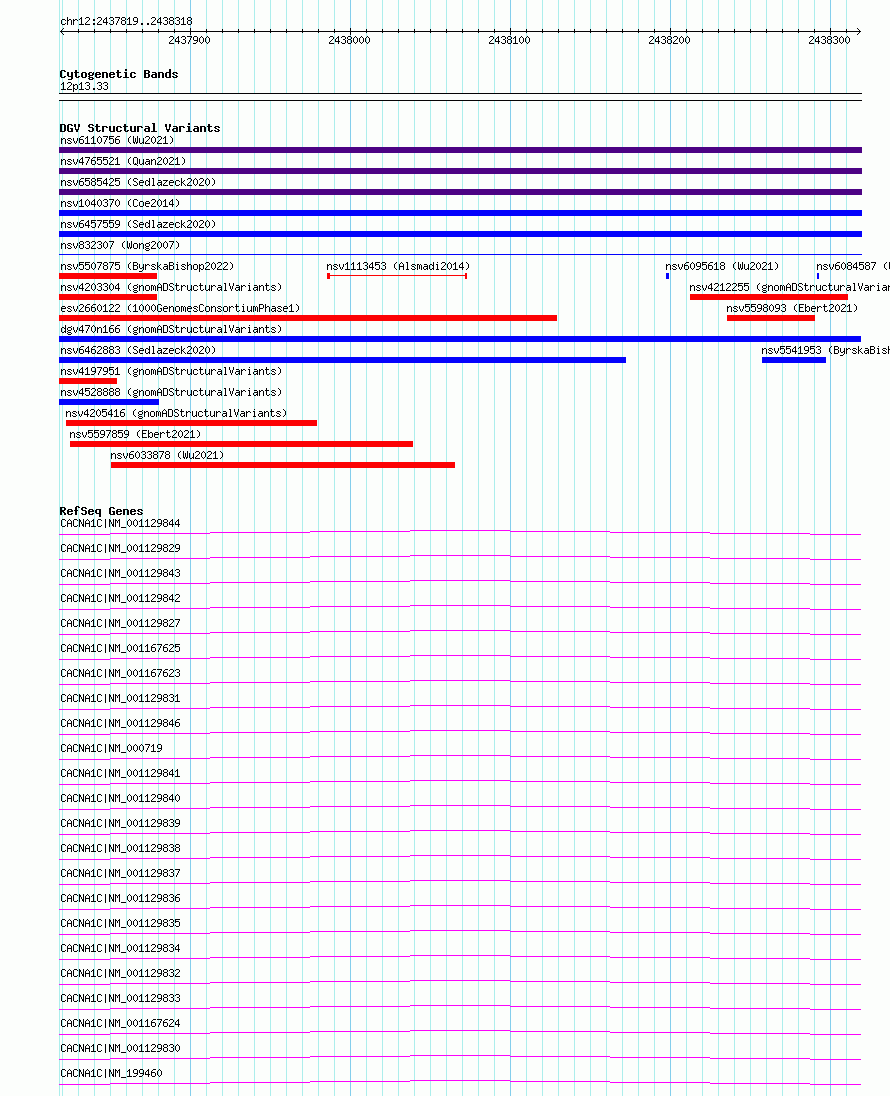Click chr12:2437819..2438318 coordinate label
Screen dimensions: 890x1096
127,22
